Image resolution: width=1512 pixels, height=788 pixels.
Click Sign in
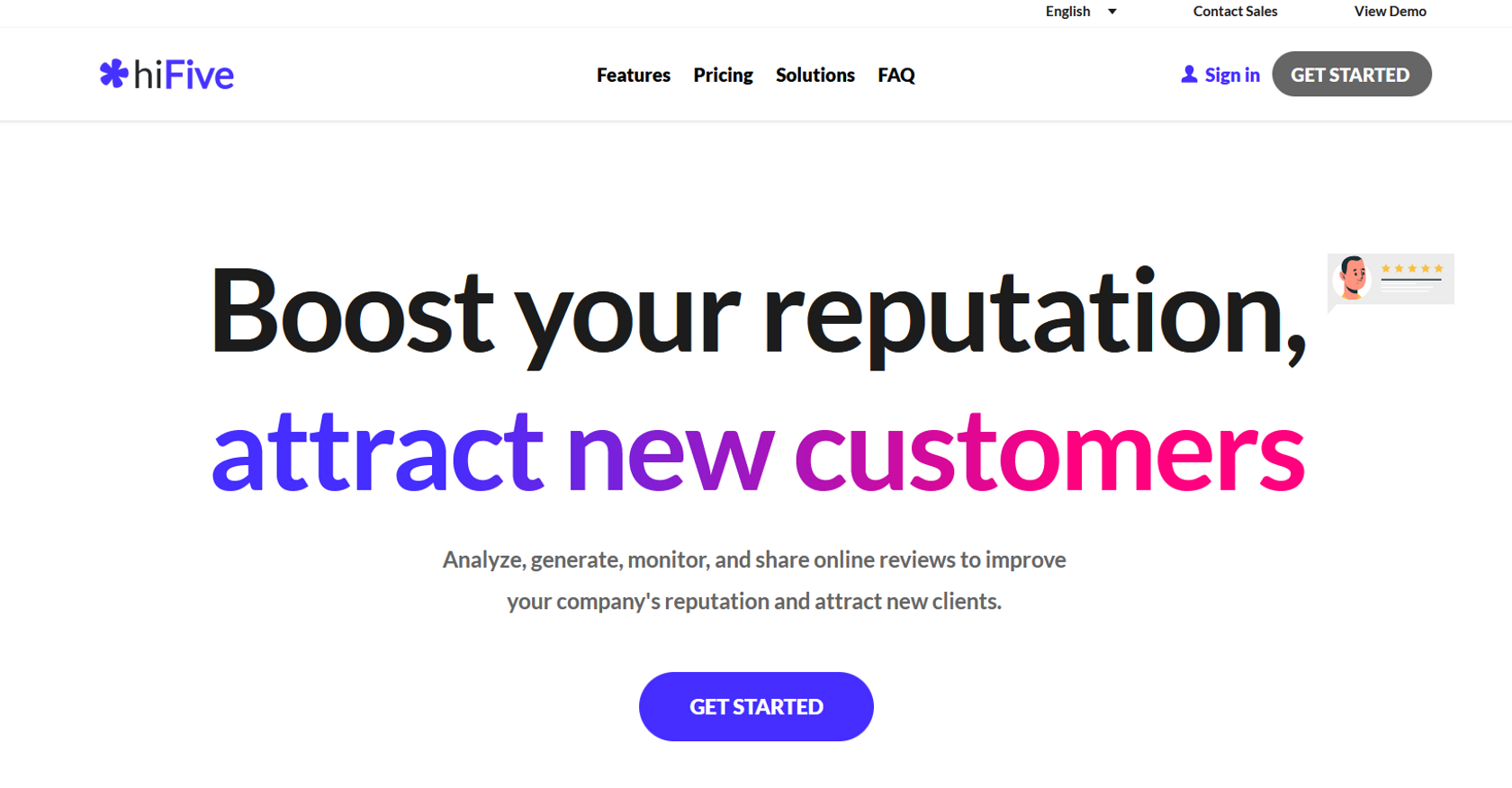[1231, 75]
